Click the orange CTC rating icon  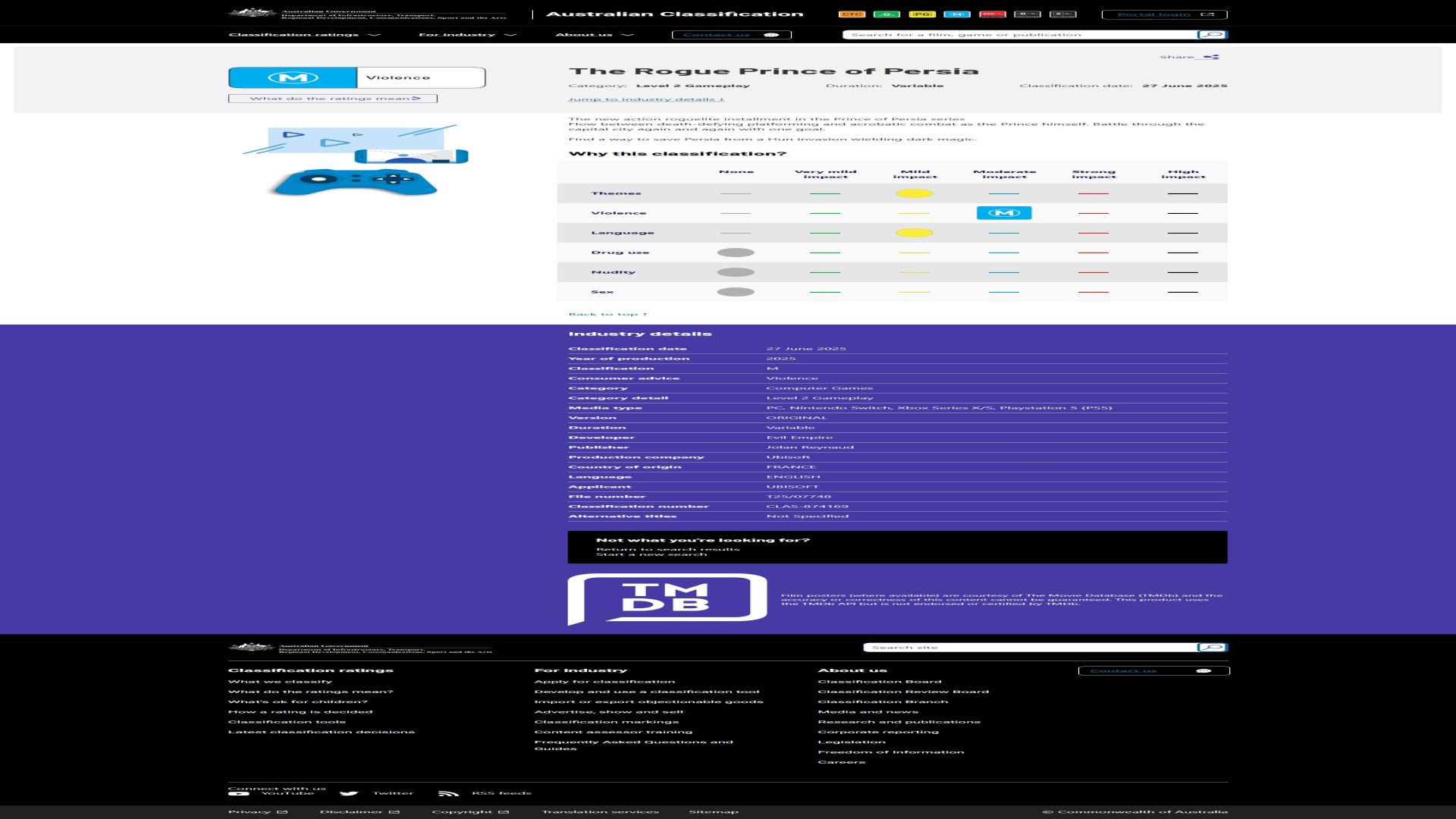point(851,14)
